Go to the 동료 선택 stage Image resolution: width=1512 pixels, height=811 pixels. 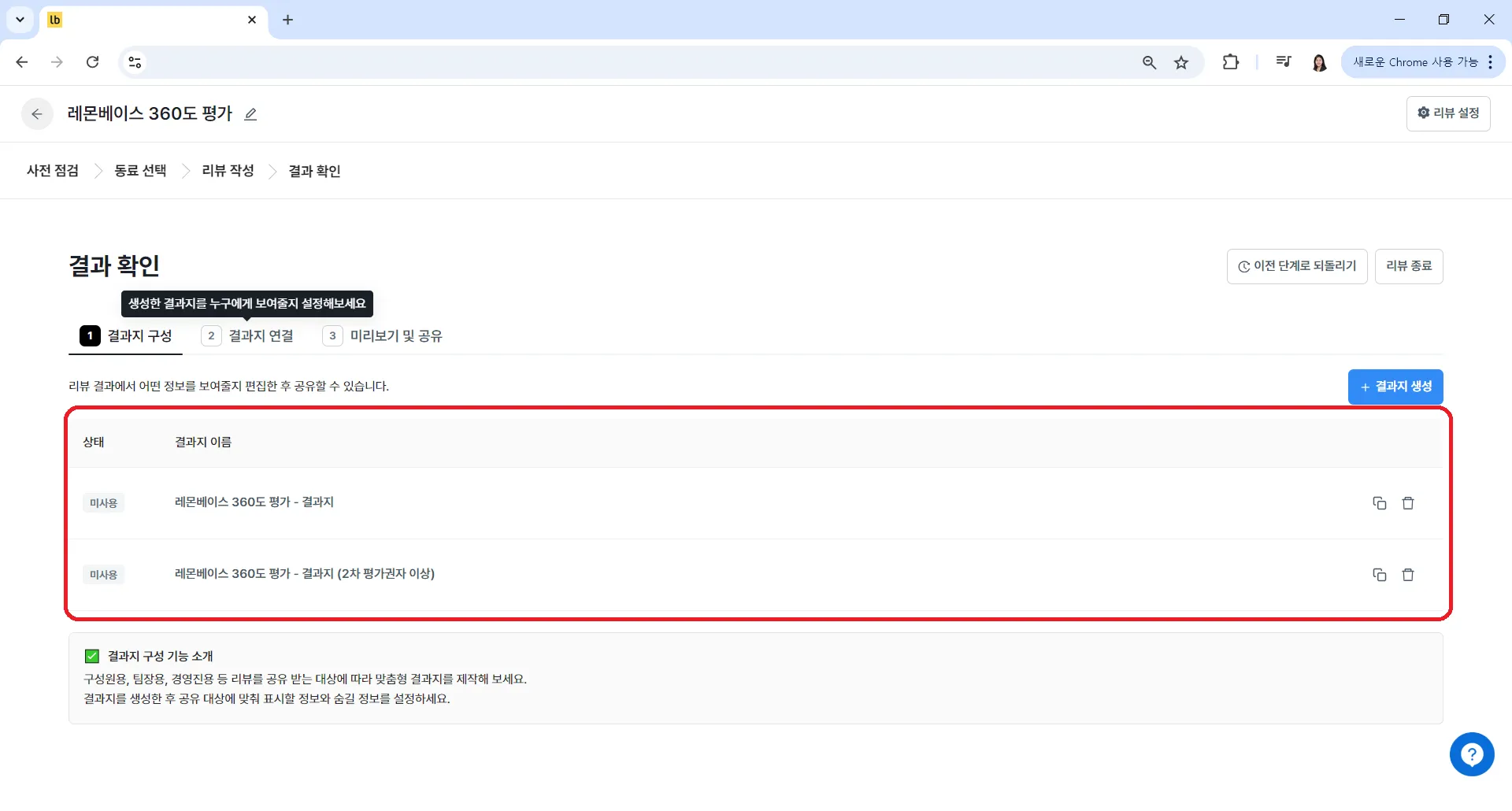(140, 171)
